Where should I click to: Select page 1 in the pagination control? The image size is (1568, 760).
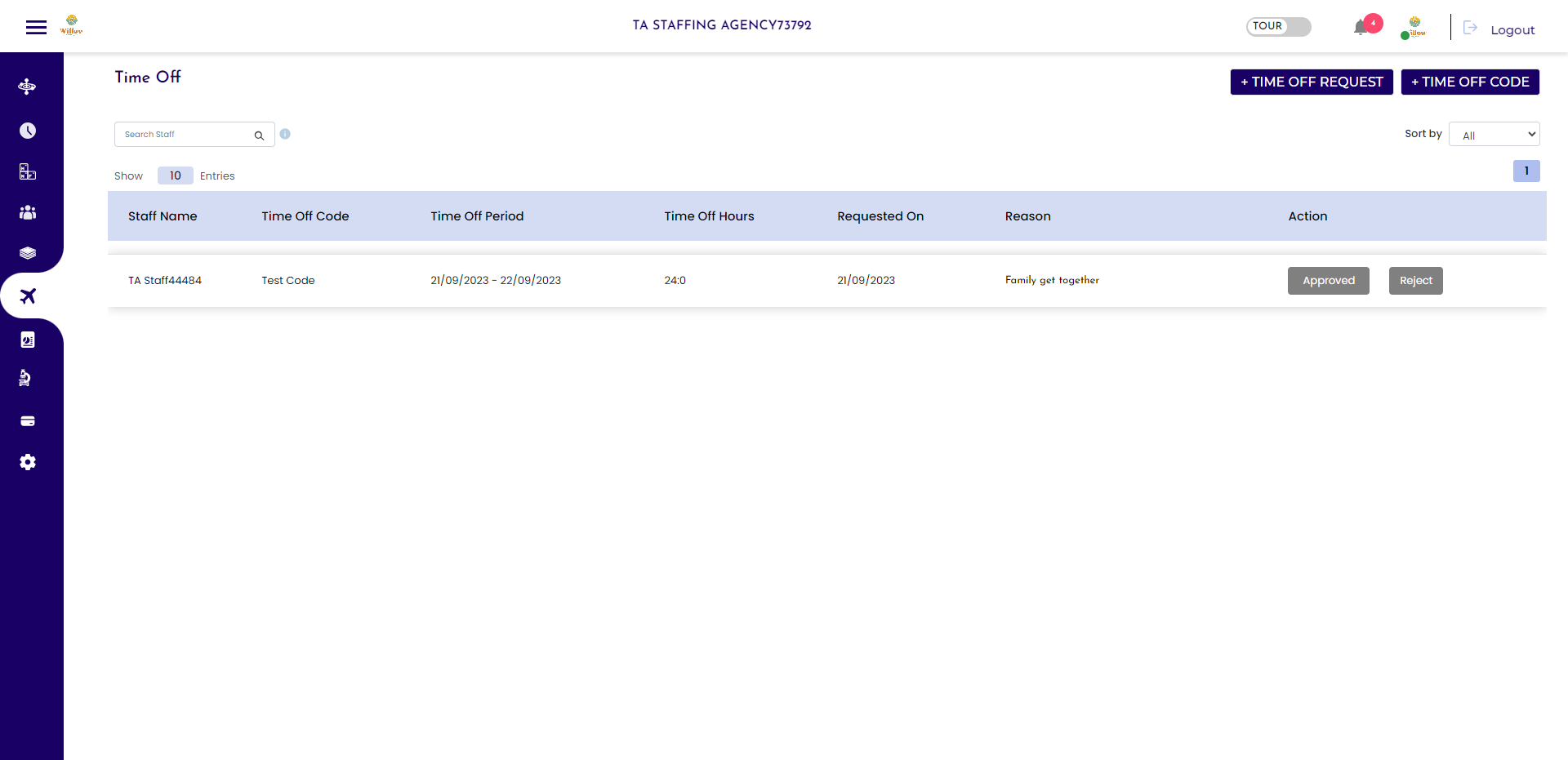1526,171
